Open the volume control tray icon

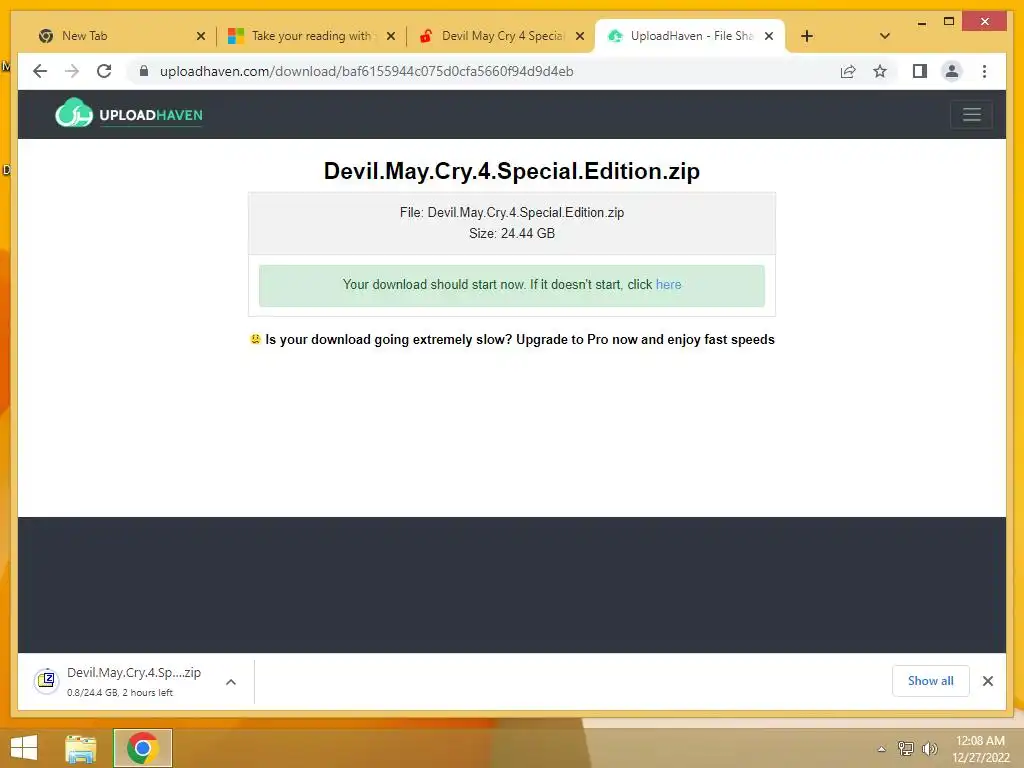[929, 748]
